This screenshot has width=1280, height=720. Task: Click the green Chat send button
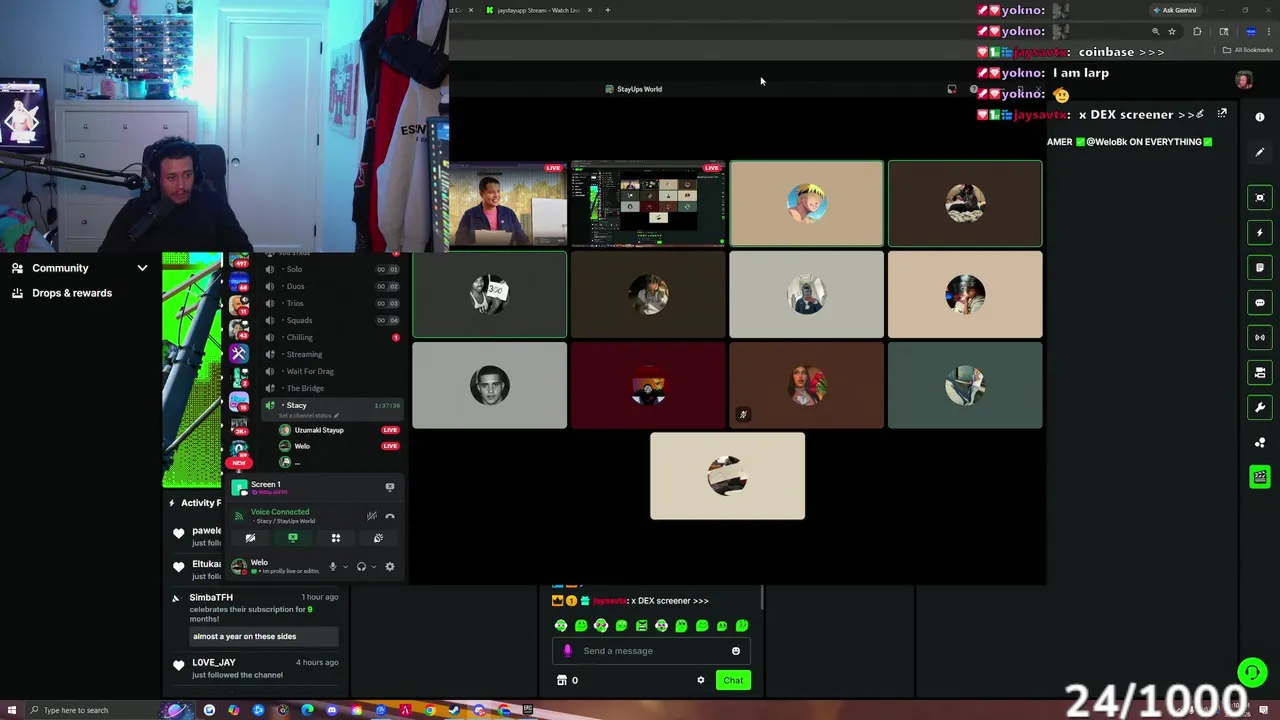(733, 680)
